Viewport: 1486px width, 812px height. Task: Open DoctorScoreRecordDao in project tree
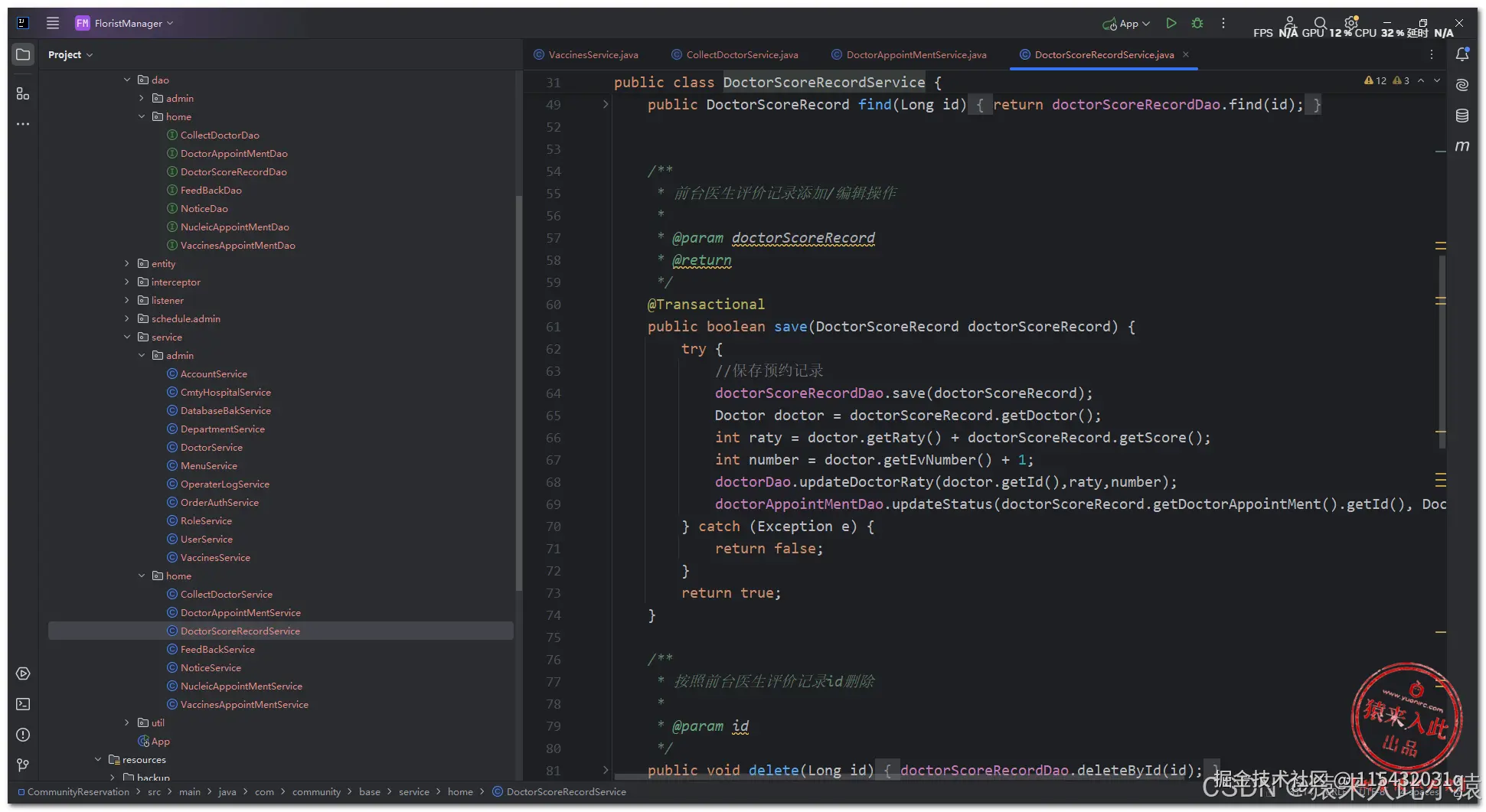tap(234, 171)
